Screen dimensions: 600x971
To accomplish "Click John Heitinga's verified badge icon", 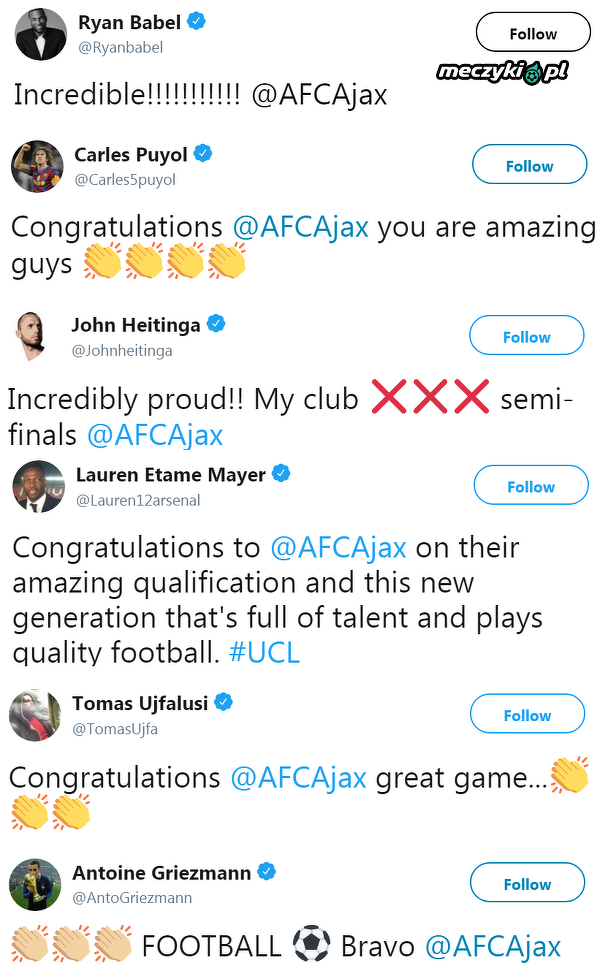I will click(216, 324).
